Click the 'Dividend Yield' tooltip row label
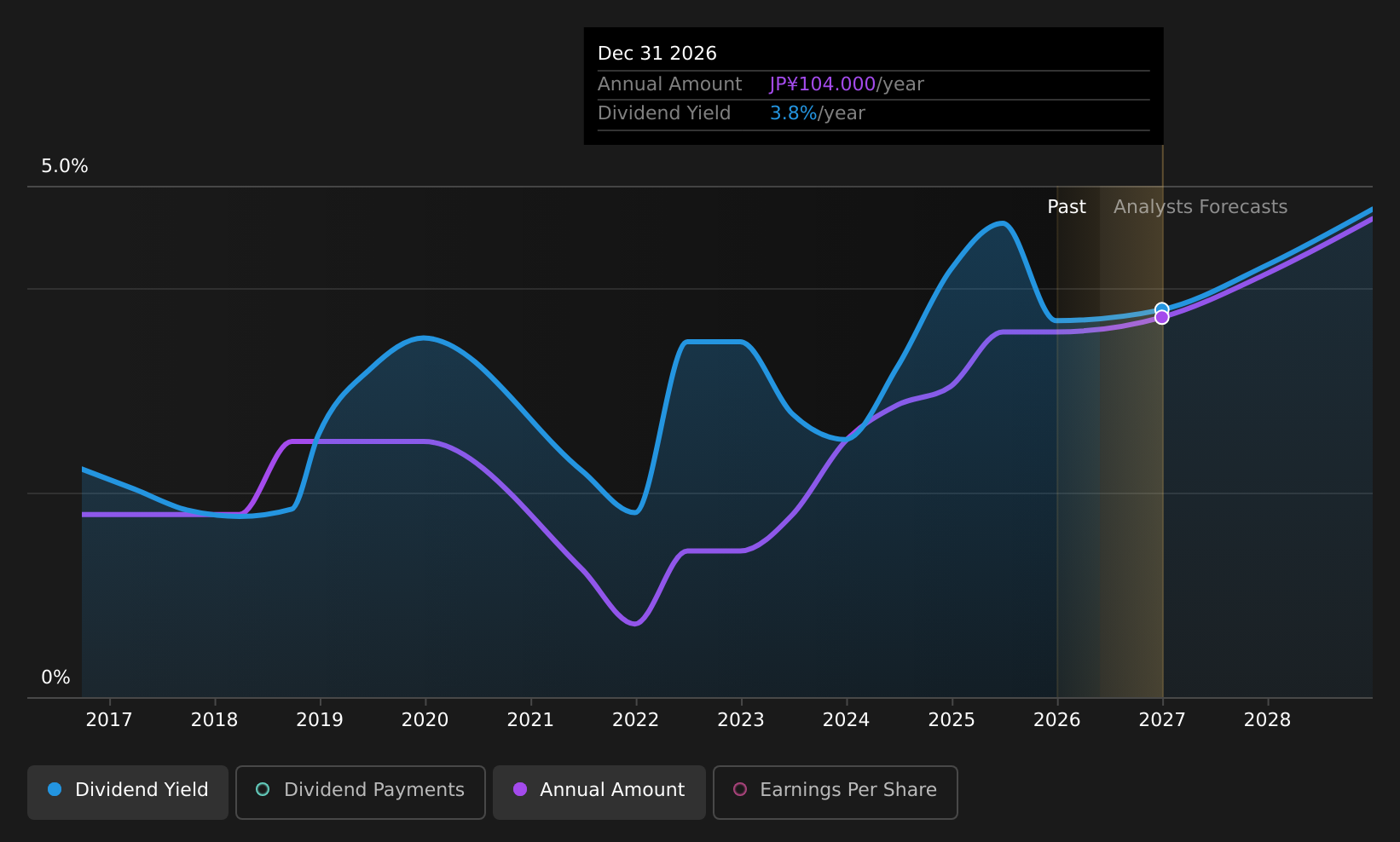Viewport: 1400px width, 842px height. (x=664, y=113)
